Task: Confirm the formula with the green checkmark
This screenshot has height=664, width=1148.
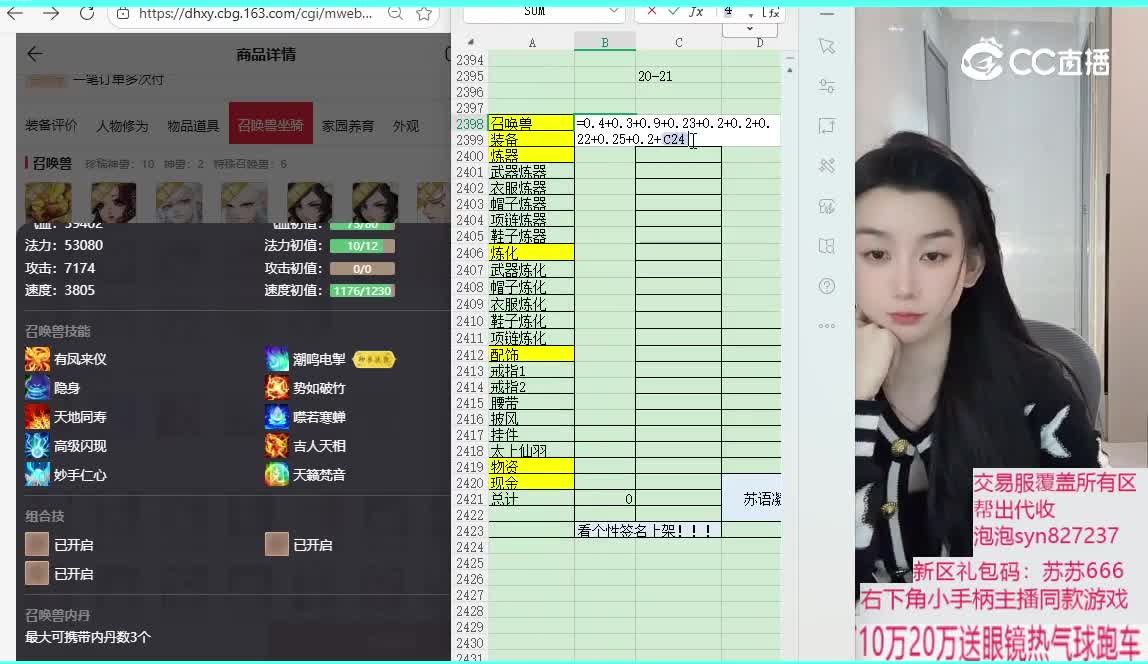Action: pos(674,11)
